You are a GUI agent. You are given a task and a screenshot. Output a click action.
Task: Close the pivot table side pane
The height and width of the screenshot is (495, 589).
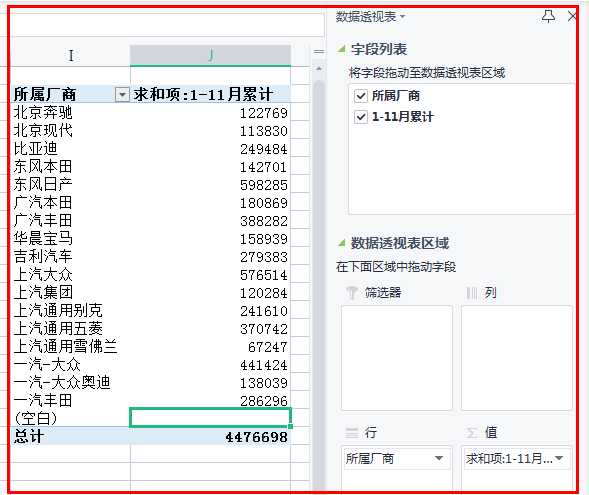pos(572,16)
